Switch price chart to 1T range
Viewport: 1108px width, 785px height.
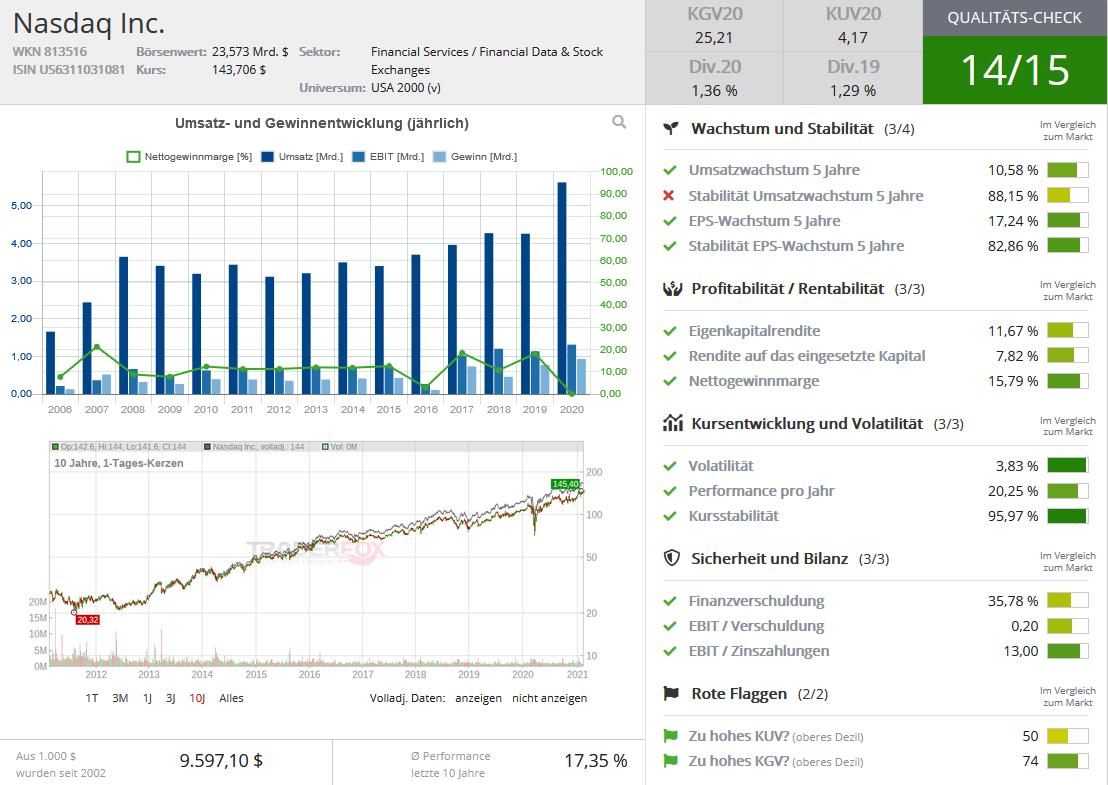(92, 698)
